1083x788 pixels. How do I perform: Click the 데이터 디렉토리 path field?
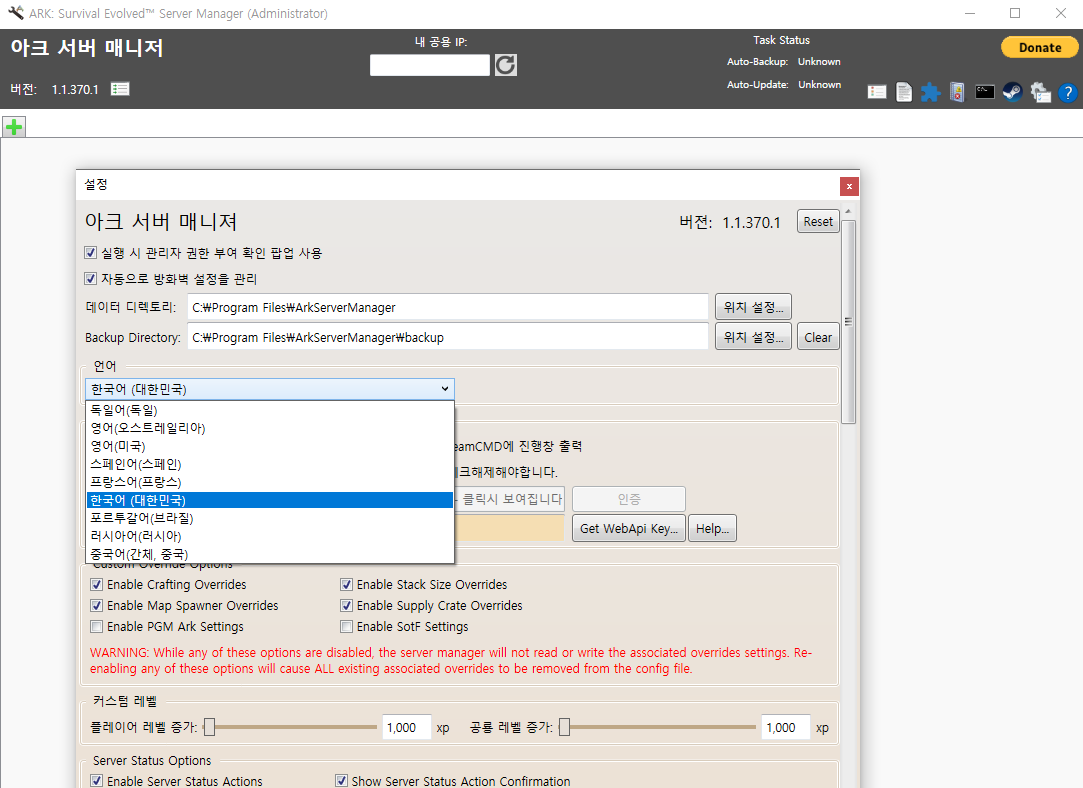point(448,307)
